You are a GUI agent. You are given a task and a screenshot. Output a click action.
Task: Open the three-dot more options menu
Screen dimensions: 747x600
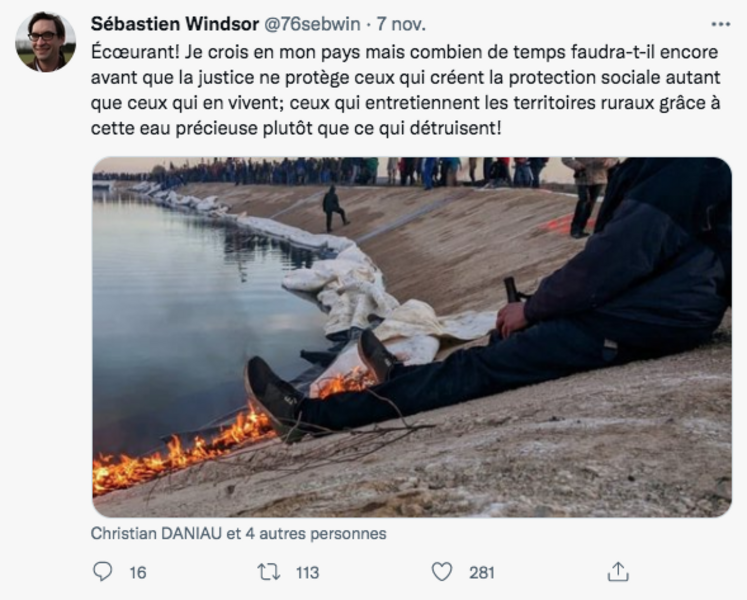coord(720,24)
